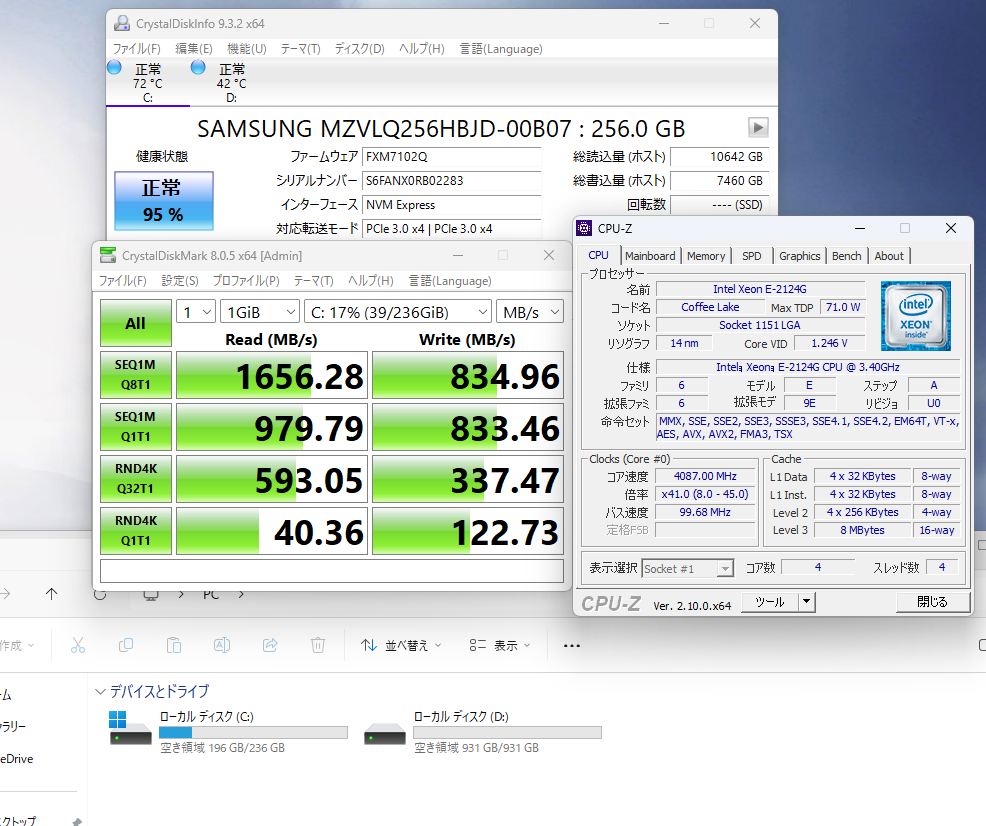Open ヘルプ(H) menu in CrystalDiskMark
Image resolution: width=986 pixels, height=826 pixels.
(x=371, y=280)
